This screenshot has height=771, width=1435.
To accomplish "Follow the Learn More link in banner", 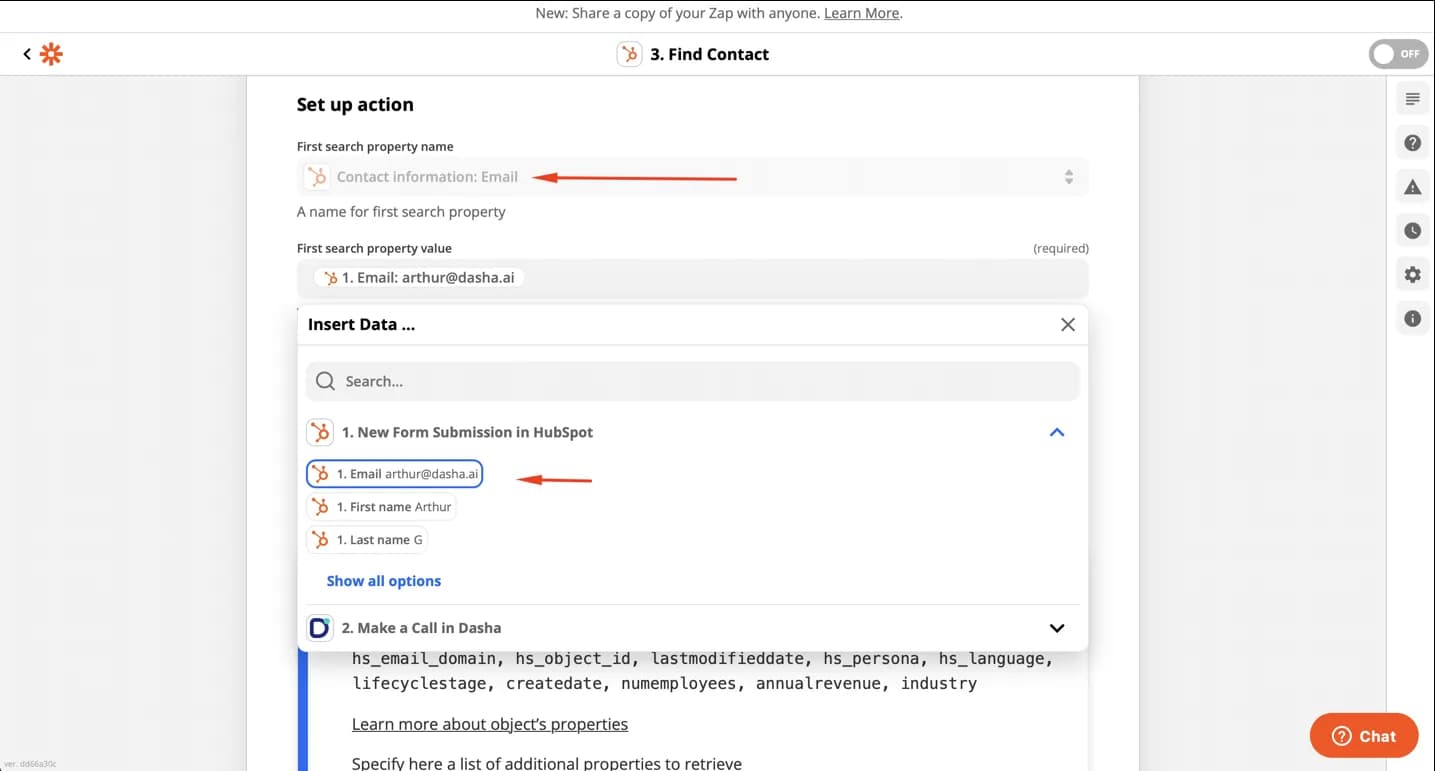I will [861, 13].
